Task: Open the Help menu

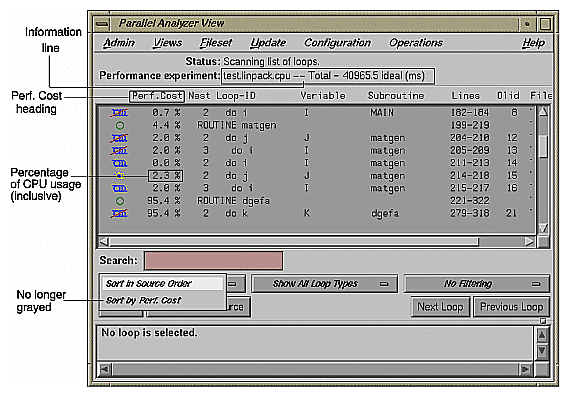Action: pos(533,43)
